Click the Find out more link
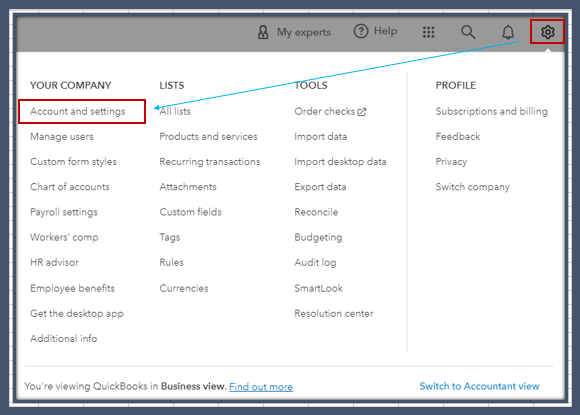 coord(261,387)
